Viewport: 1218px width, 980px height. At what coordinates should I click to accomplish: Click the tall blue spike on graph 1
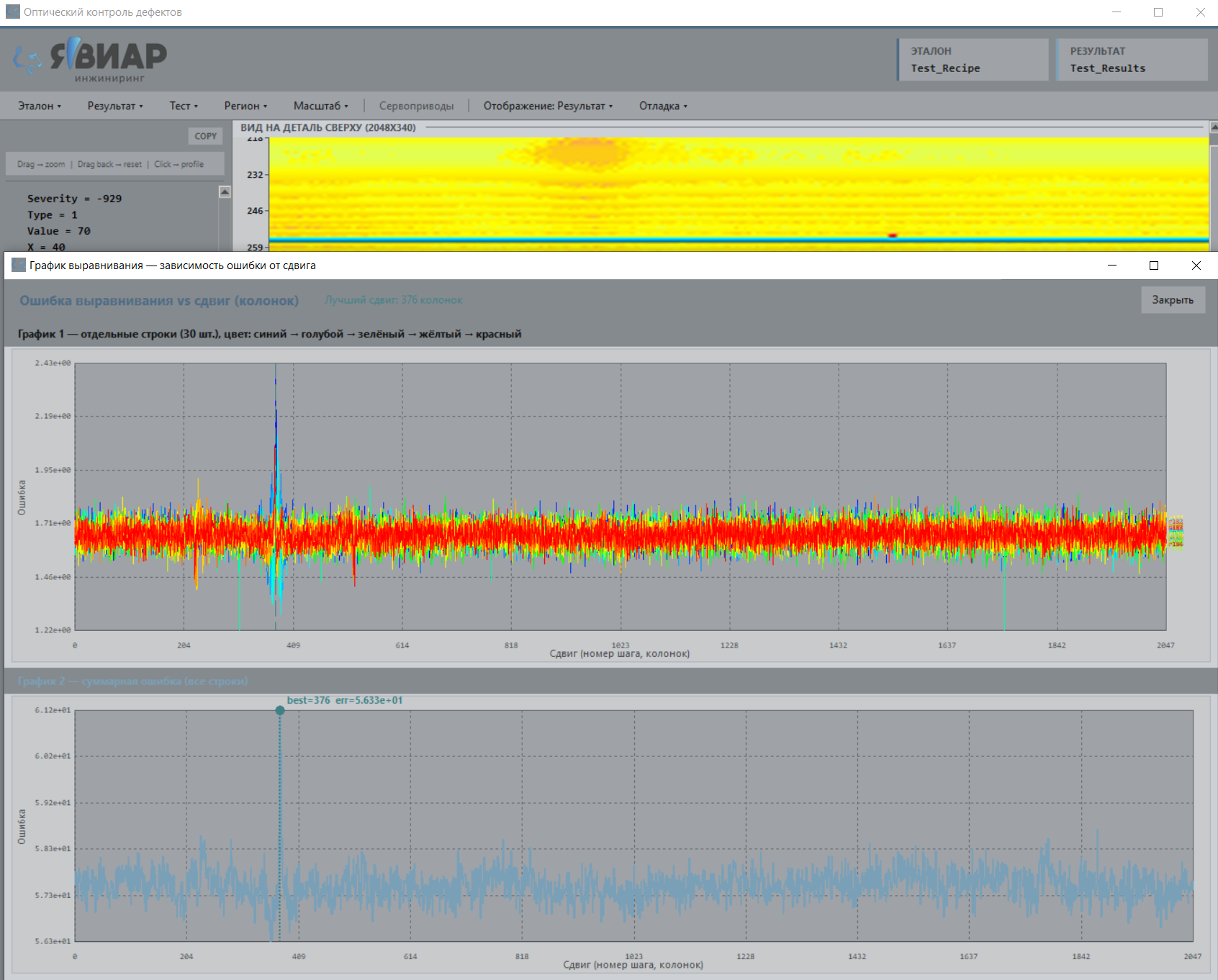276,432
